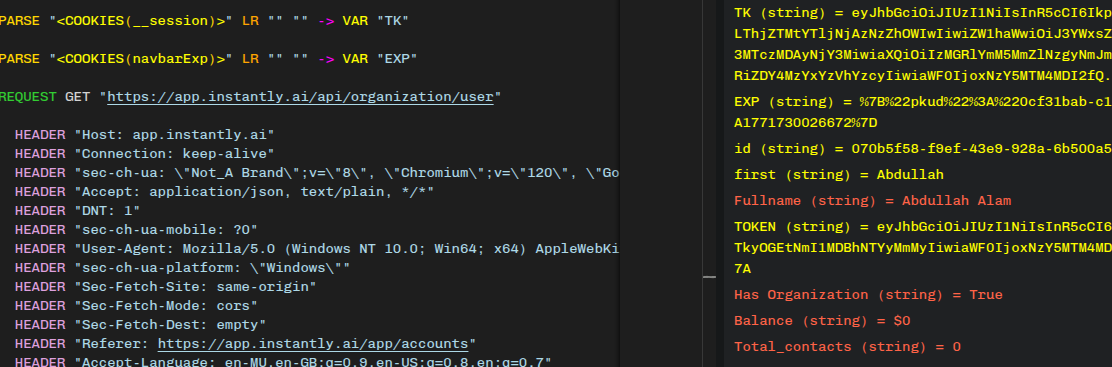This screenshot has width=1112, height=367.
Task: Click the "Accept: application/json" header line
Action: pyautogui.click(x=225, y=192)
